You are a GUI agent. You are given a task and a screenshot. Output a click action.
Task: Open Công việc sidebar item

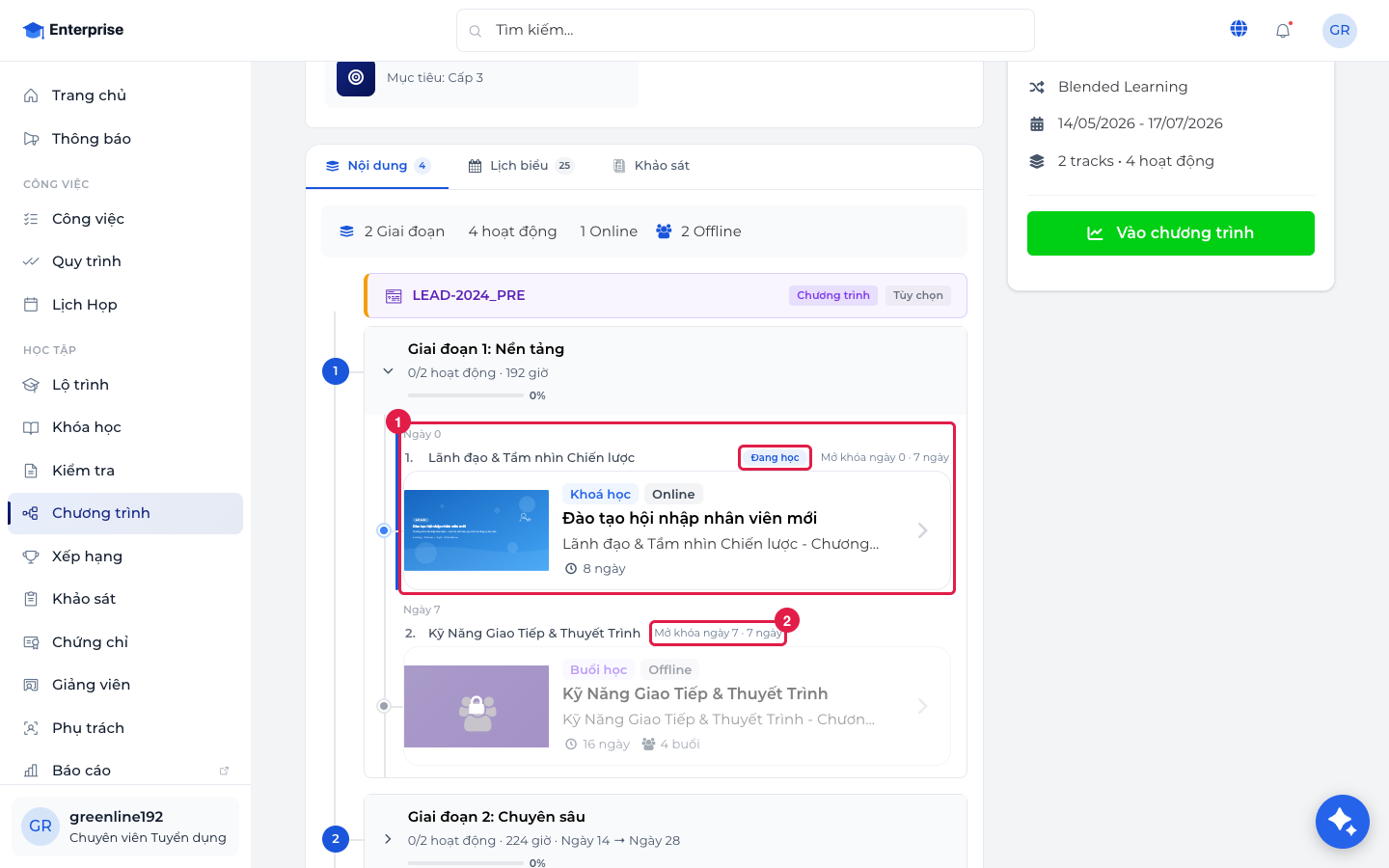(x=125, y=219)
